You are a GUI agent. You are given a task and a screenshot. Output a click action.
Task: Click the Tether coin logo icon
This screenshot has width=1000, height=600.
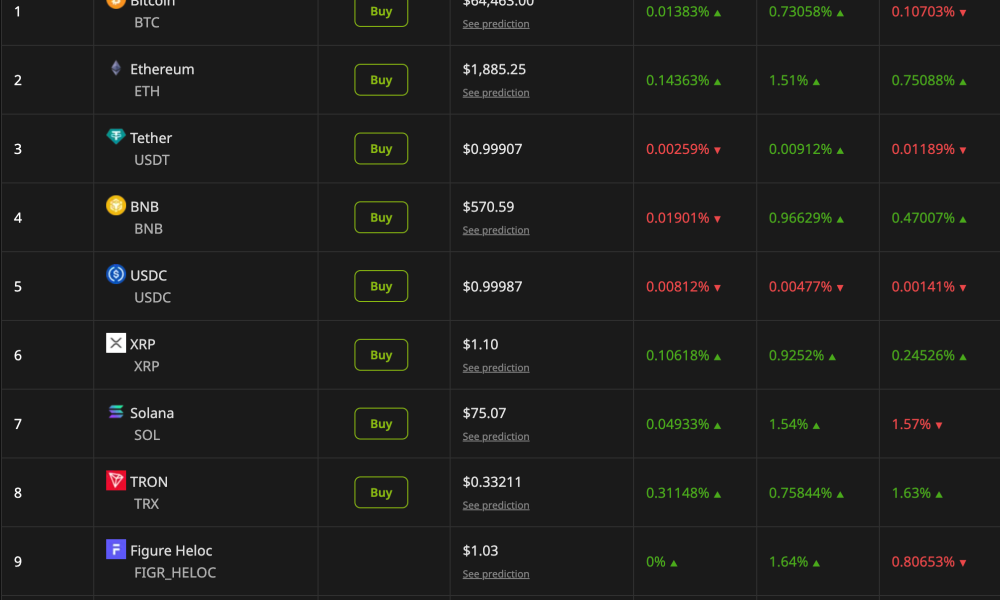tap(115, 136)
